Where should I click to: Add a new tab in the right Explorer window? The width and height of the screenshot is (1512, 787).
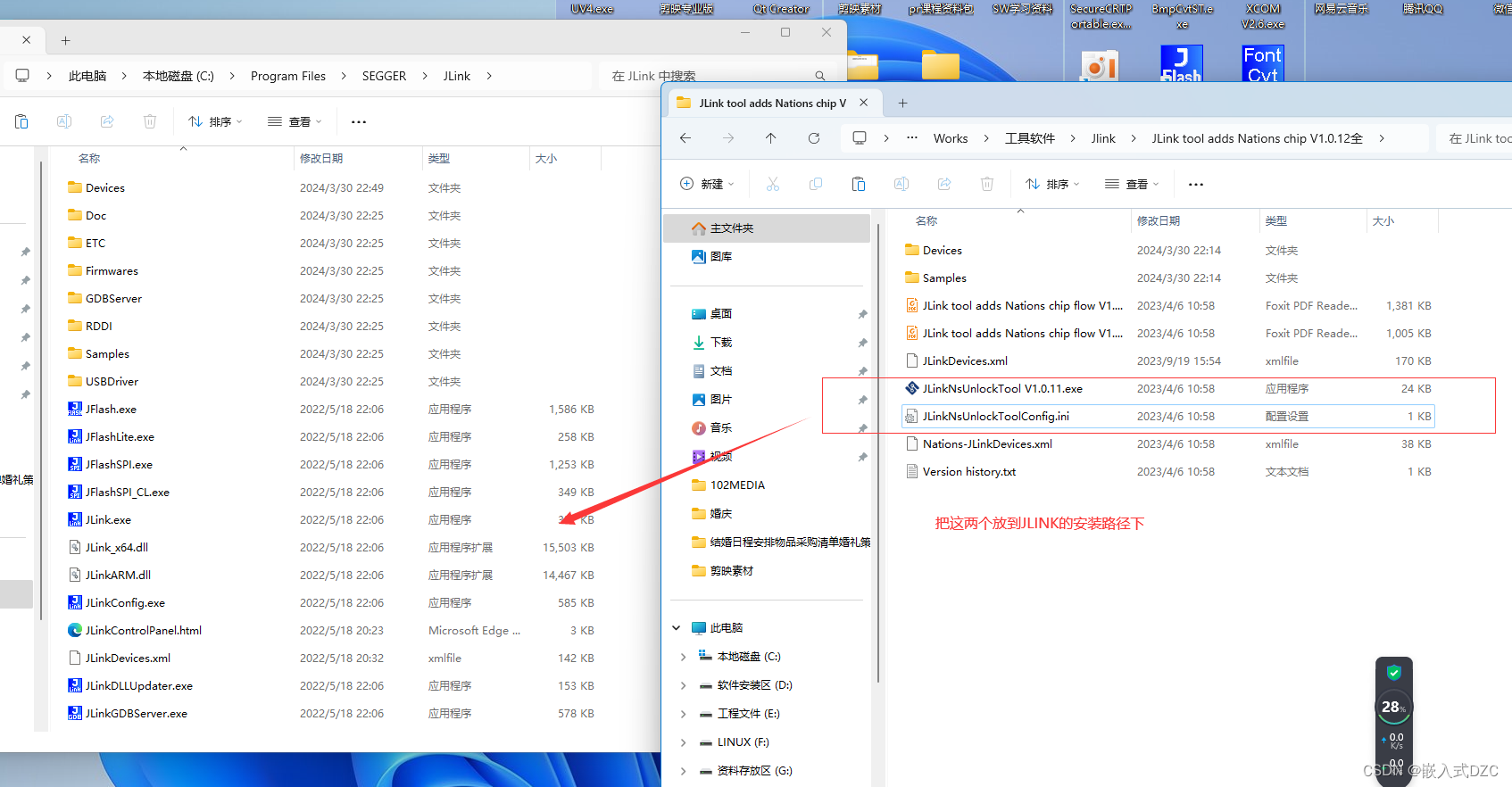point(902,103)
